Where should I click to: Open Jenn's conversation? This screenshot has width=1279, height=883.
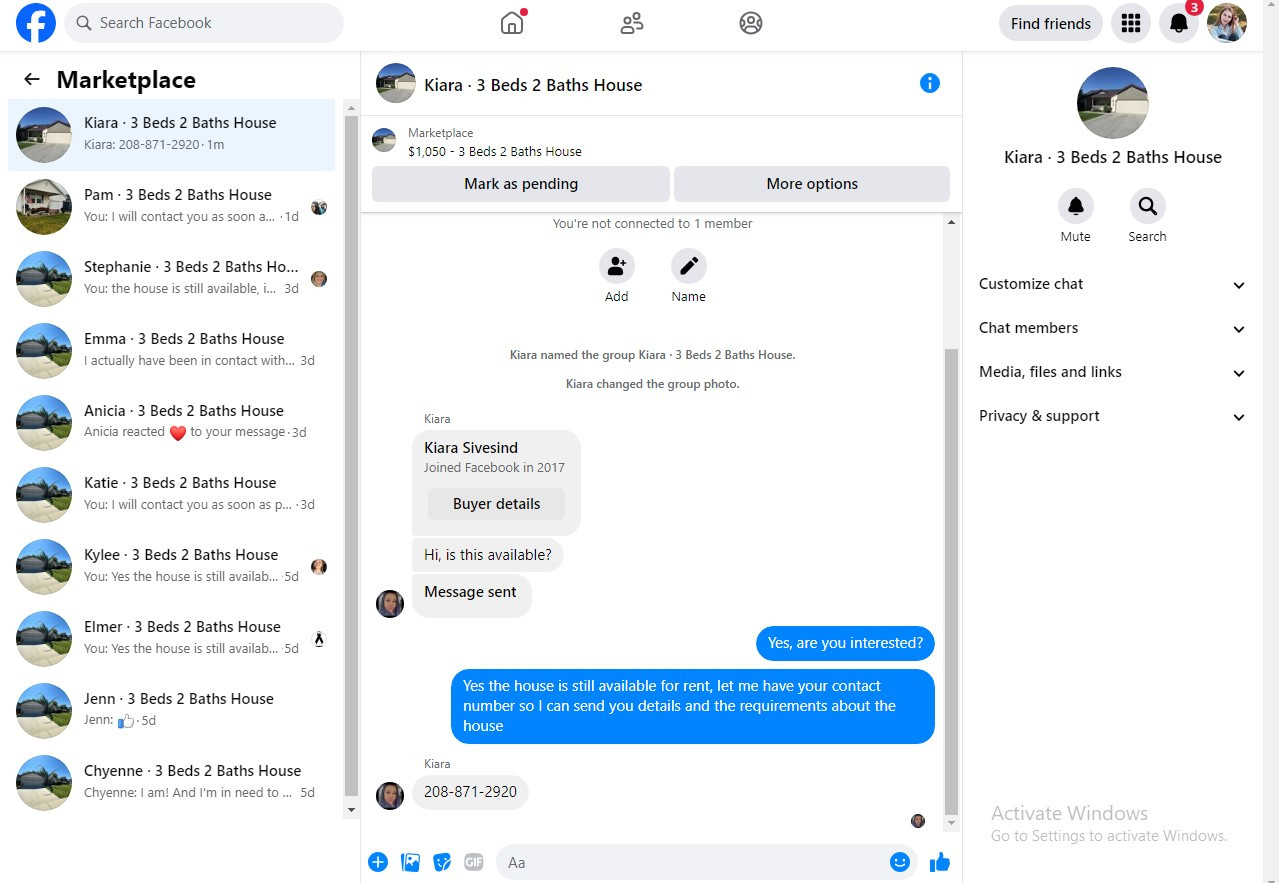coord(172,711)
